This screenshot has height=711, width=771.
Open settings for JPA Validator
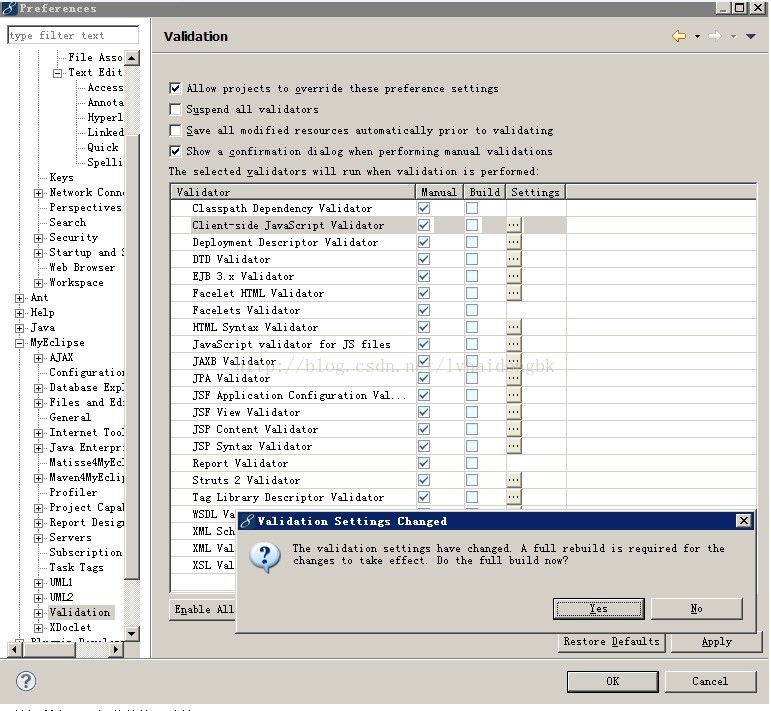(513, 378)
